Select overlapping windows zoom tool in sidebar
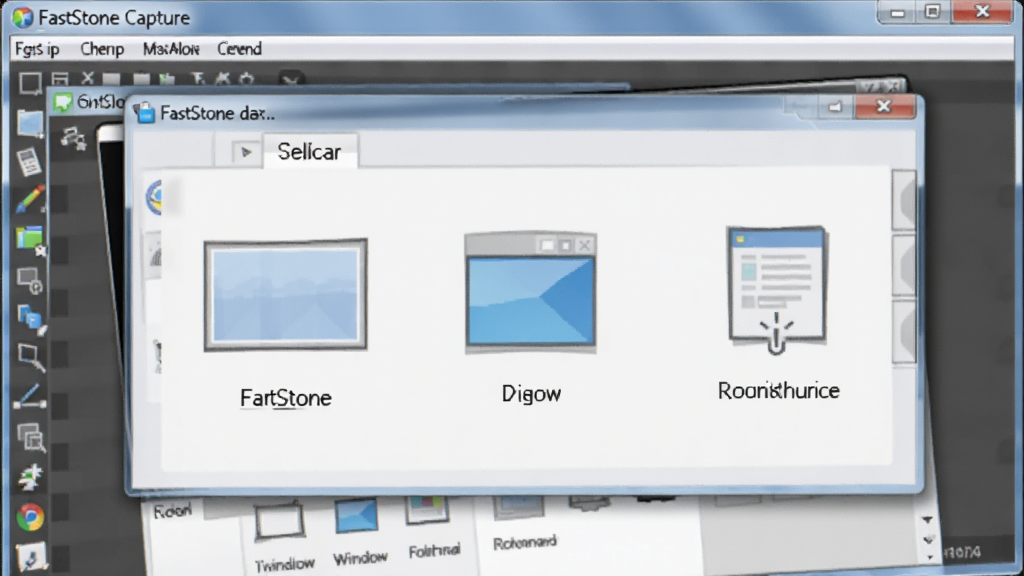The image size is (1024, 576). (31, 438)
